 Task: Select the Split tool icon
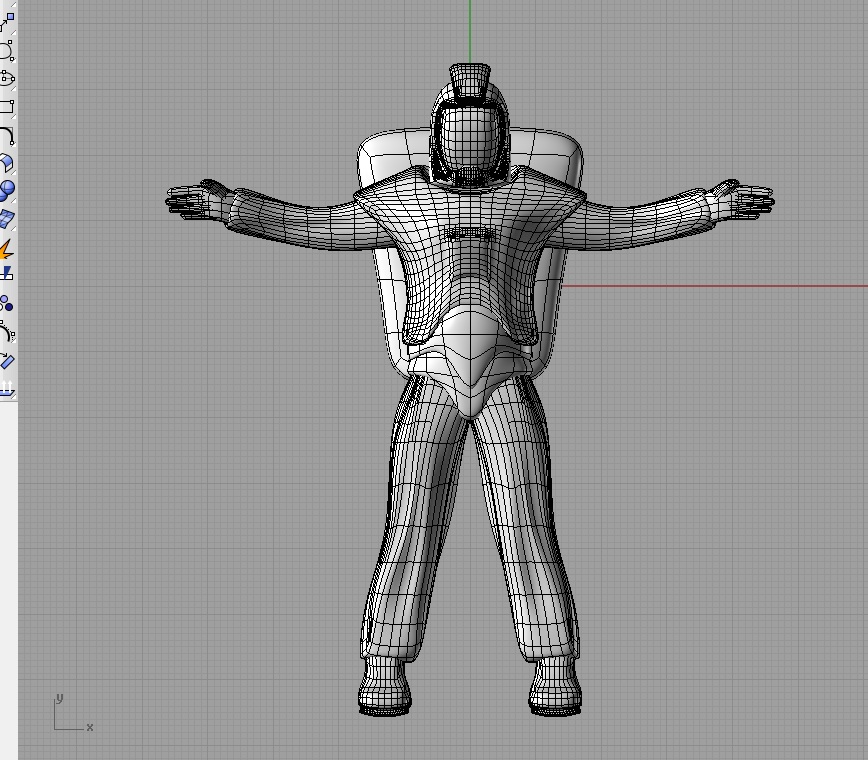coord(7,273)
